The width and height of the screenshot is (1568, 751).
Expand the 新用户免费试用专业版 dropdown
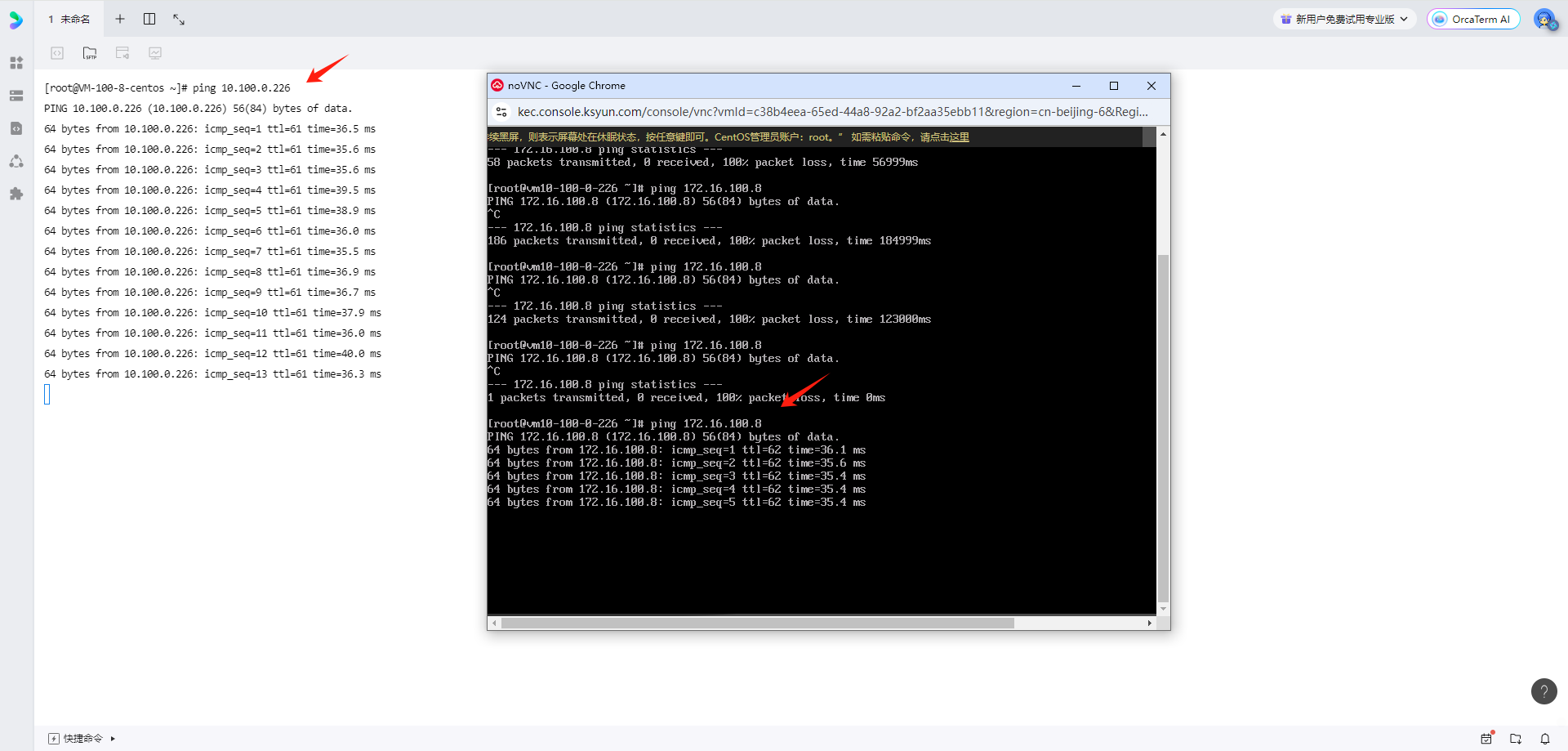(x=1345, y=19)
